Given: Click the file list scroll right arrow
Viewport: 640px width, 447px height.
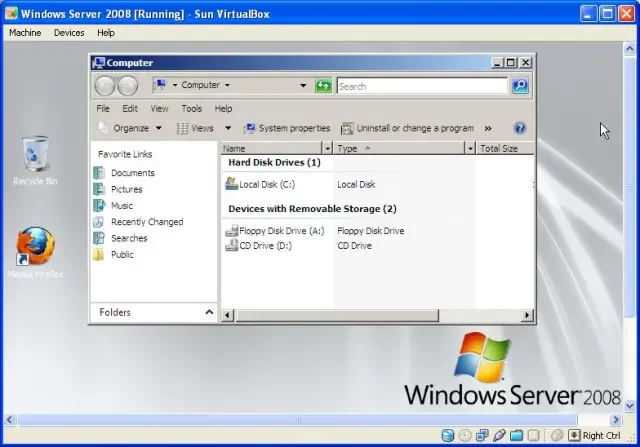Looking at the screenshot, I should pos(527,315).
